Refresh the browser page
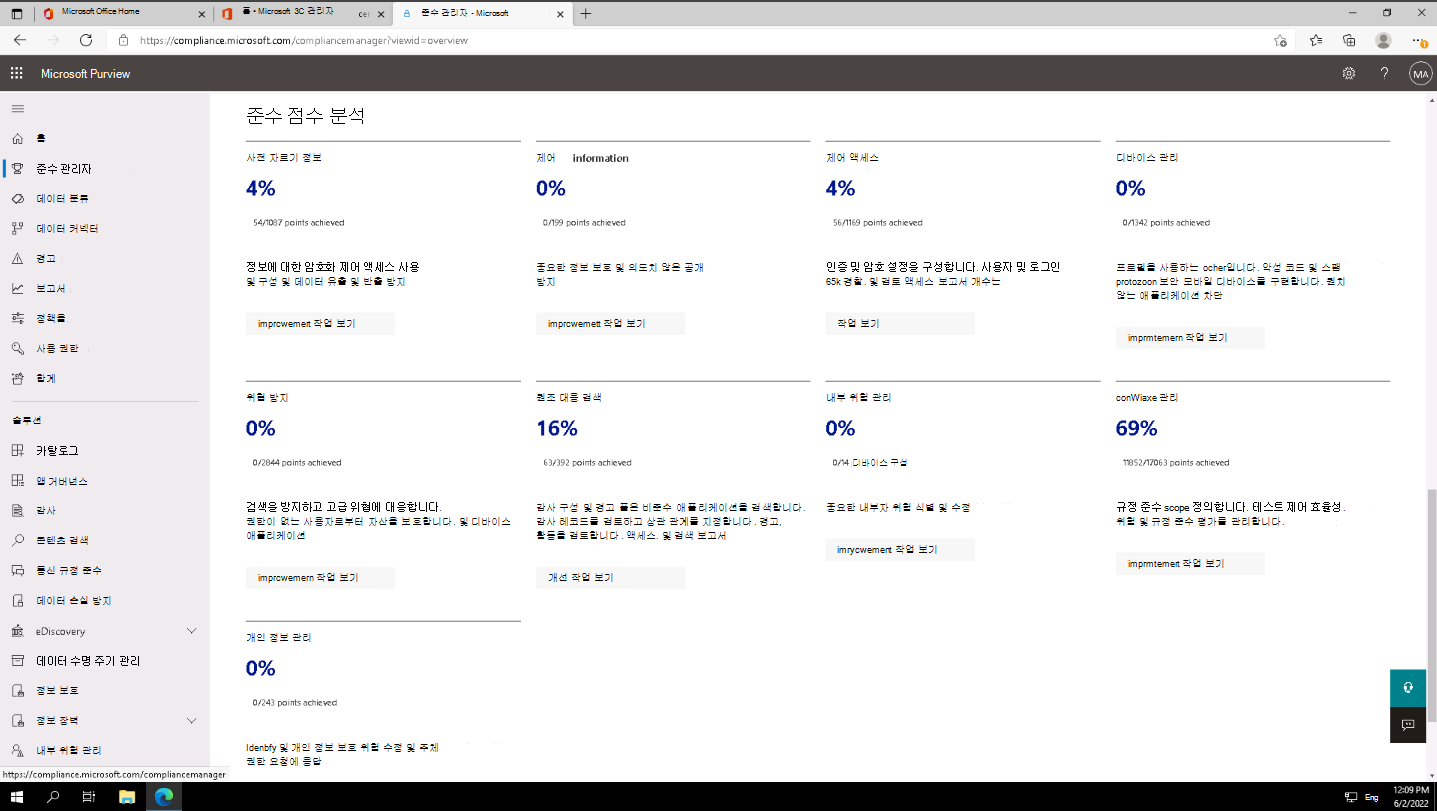This screenshot has width=1437, height=811. [86, 40]
